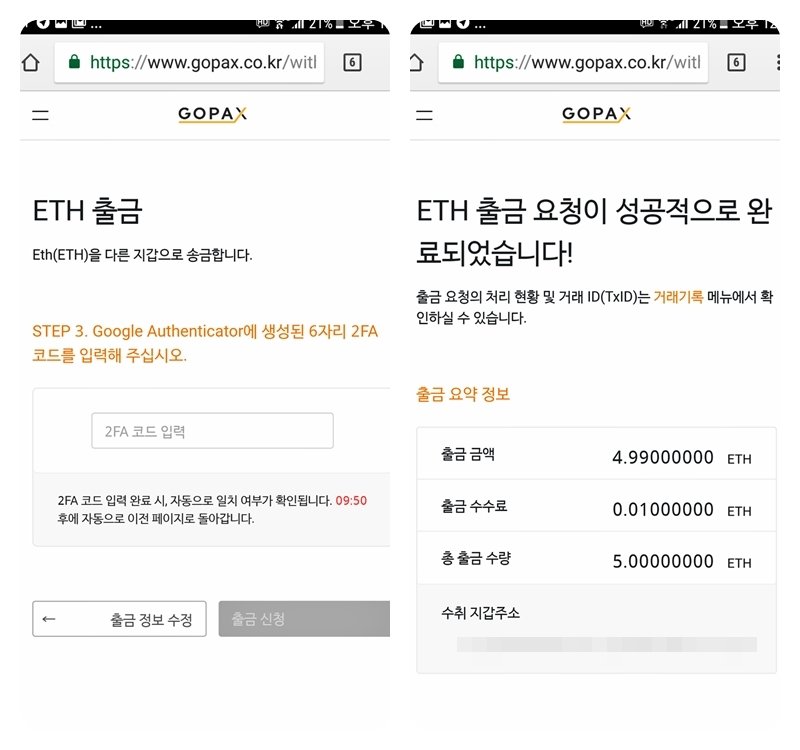Tap the 총 출금 수량 5.00000000 row

tap(596, 559)
